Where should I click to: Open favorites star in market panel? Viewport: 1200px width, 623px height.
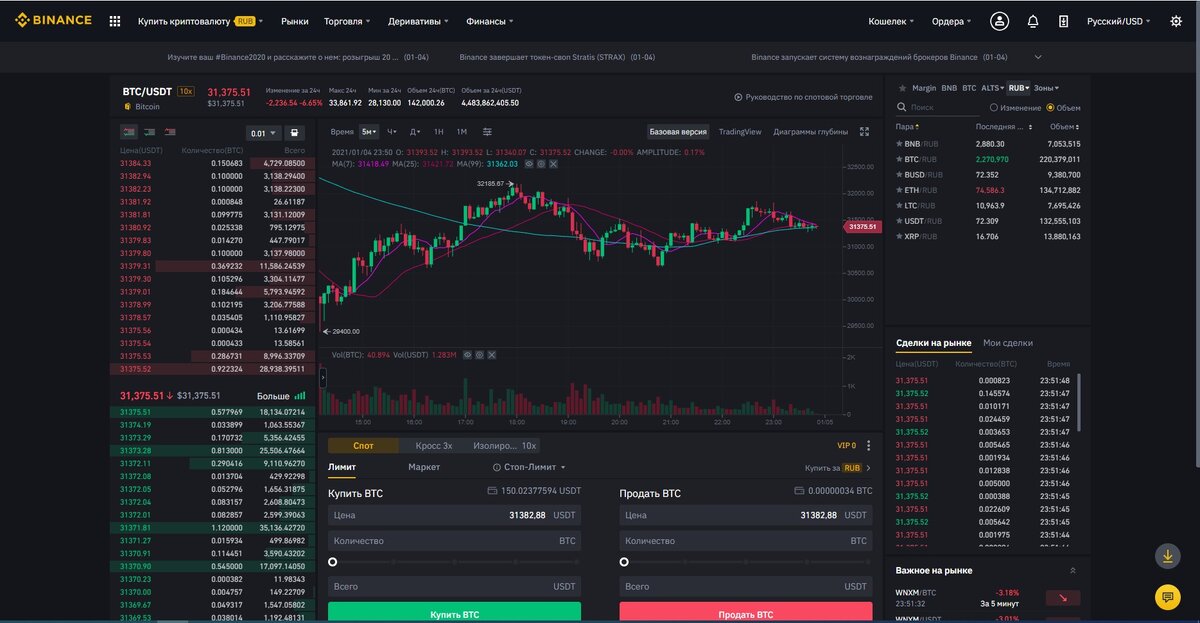pos(902,88)
